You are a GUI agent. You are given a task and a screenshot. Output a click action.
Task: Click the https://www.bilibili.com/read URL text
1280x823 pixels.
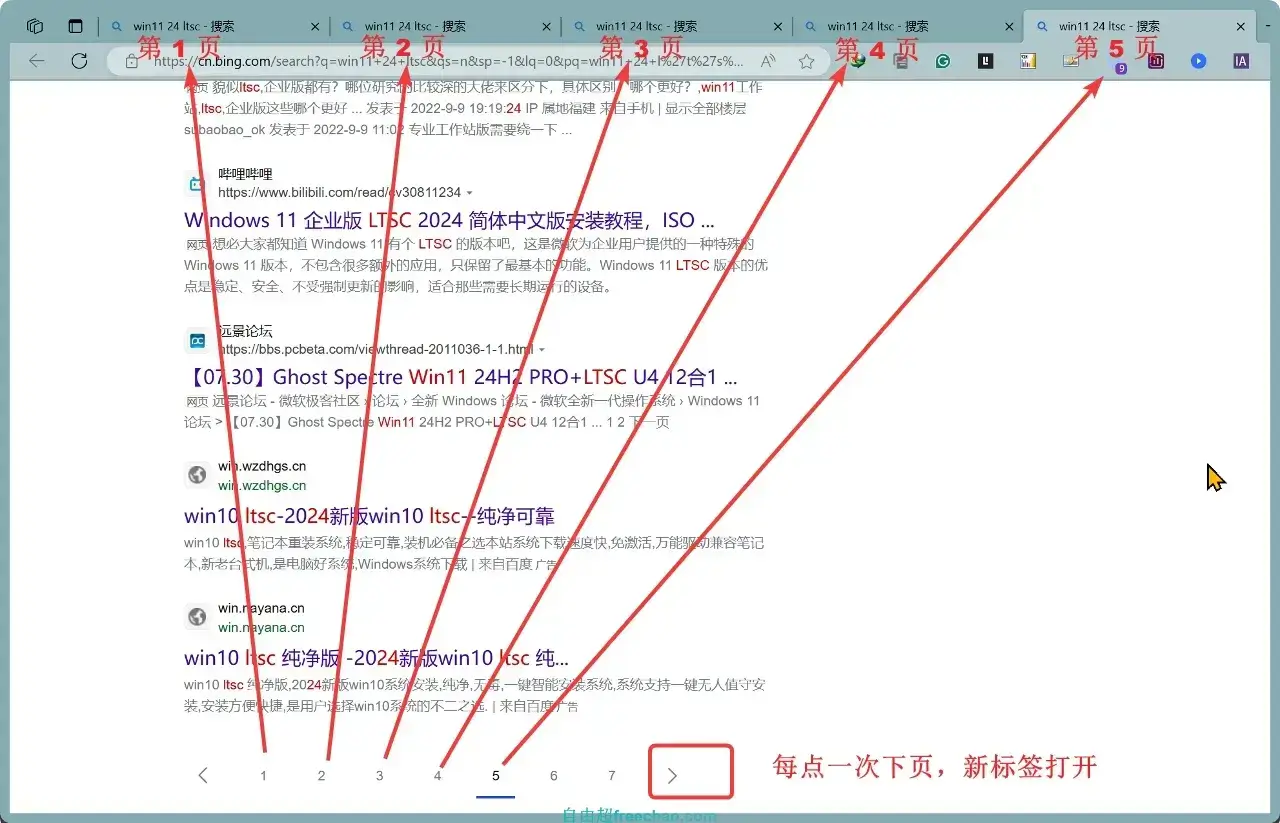click(339, 193)
